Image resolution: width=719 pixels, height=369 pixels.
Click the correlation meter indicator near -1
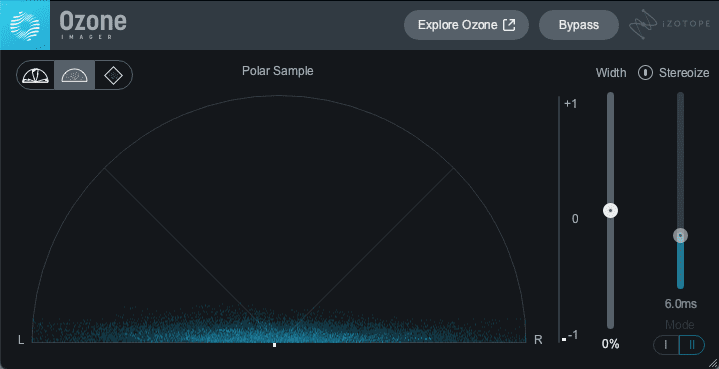coord(564,340)
